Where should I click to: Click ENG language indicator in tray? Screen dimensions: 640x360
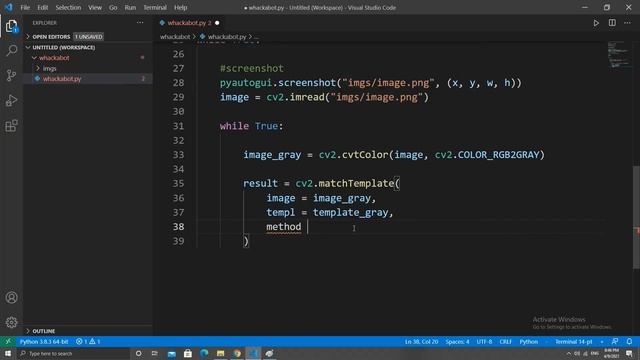click(x=595, y=353)
